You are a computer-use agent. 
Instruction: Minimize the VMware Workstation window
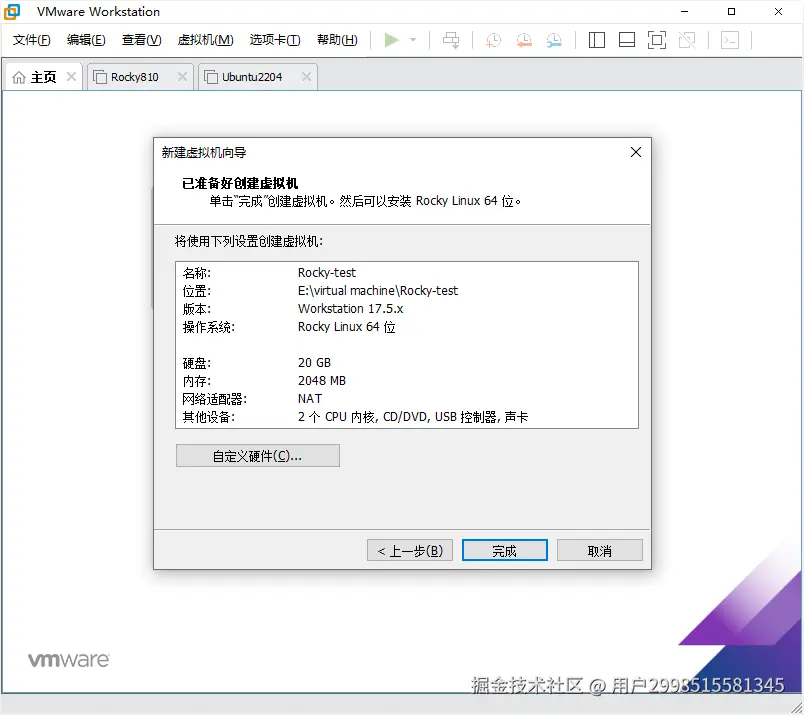point(684,11)
